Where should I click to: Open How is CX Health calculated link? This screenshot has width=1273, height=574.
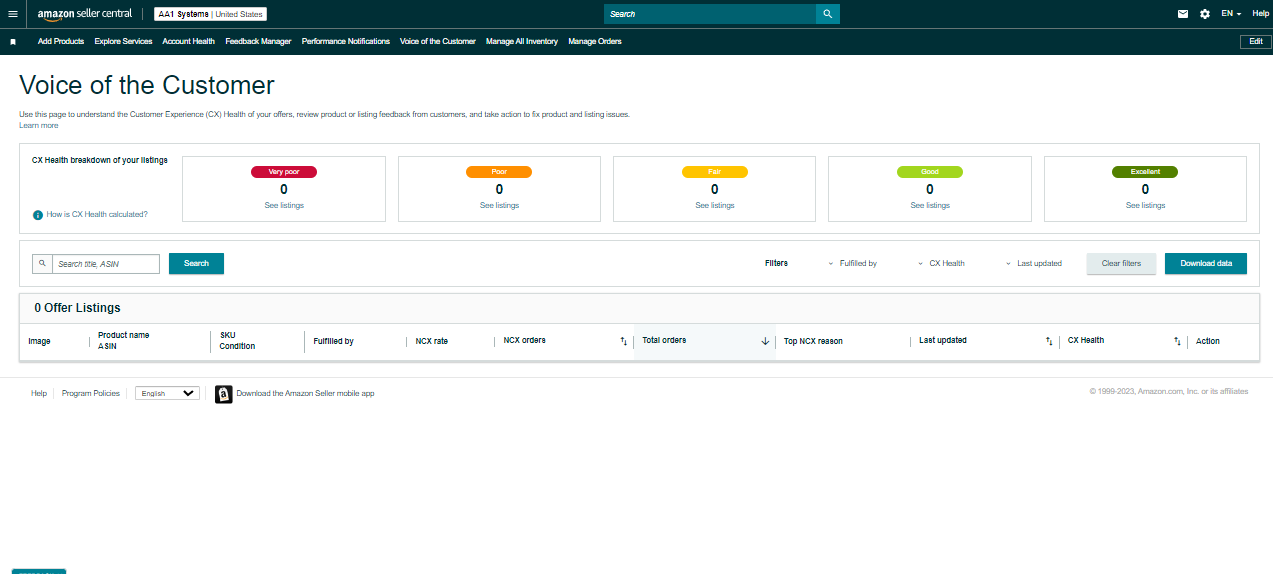(x=97, y=215)
